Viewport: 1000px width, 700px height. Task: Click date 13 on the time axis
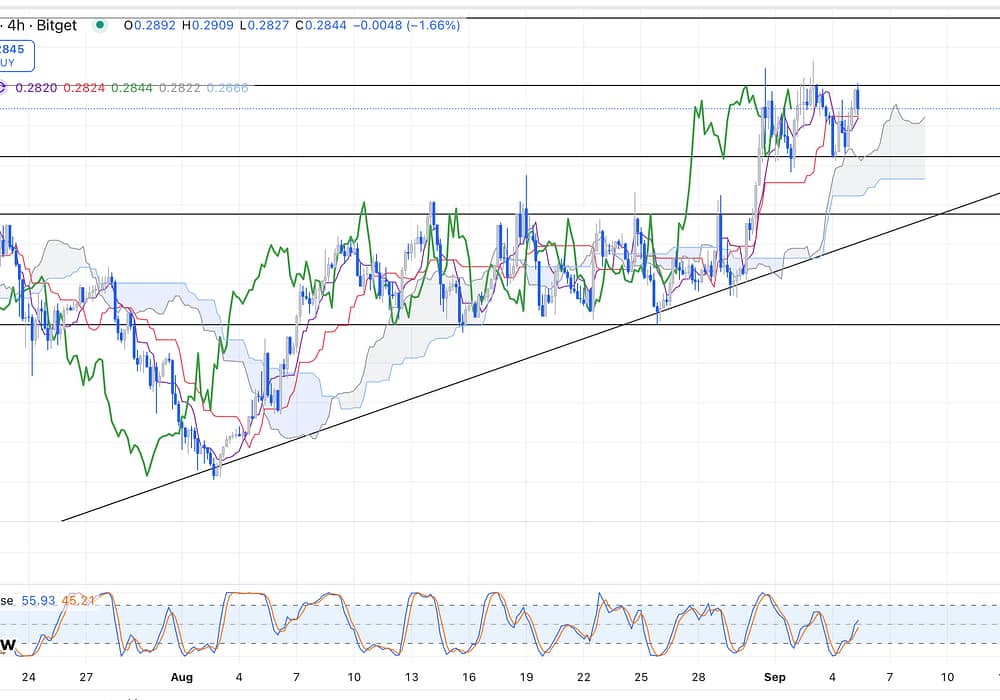pyautogui.click(x=411, y=677)
